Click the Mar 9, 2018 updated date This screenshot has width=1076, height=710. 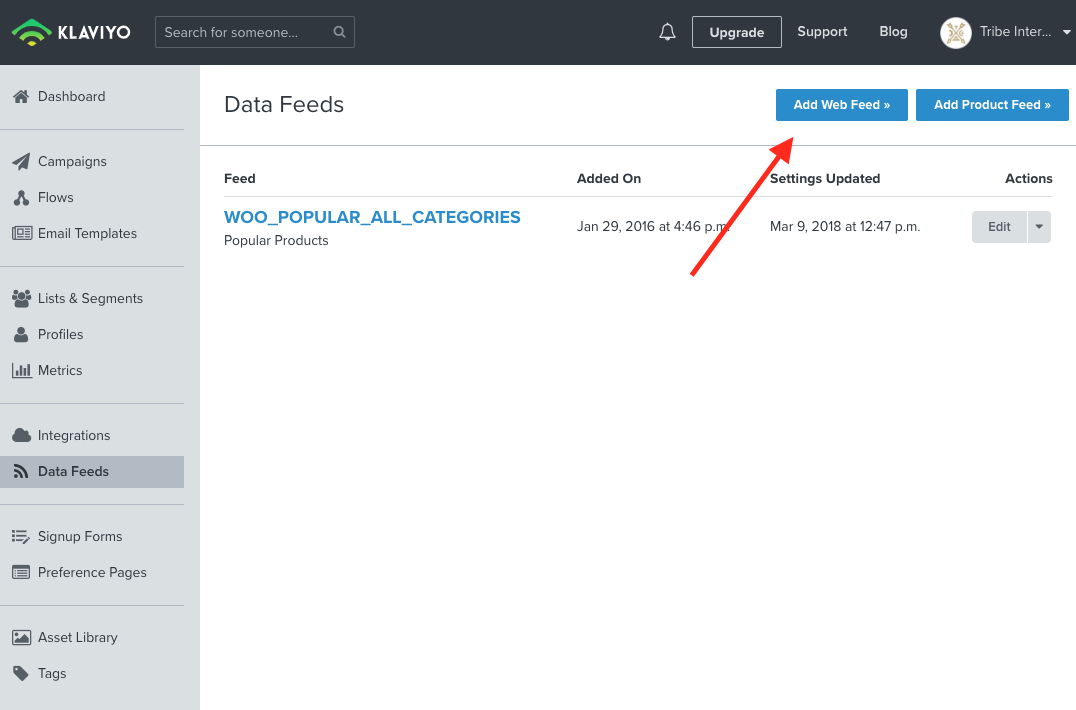coord(845,226)
